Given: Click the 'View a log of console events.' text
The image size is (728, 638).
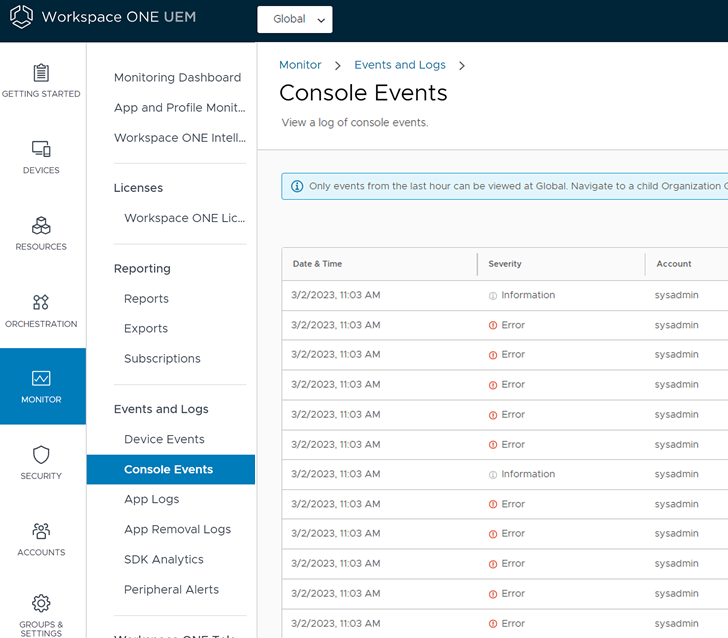Looking at the screenshot, I should [355, 123].
